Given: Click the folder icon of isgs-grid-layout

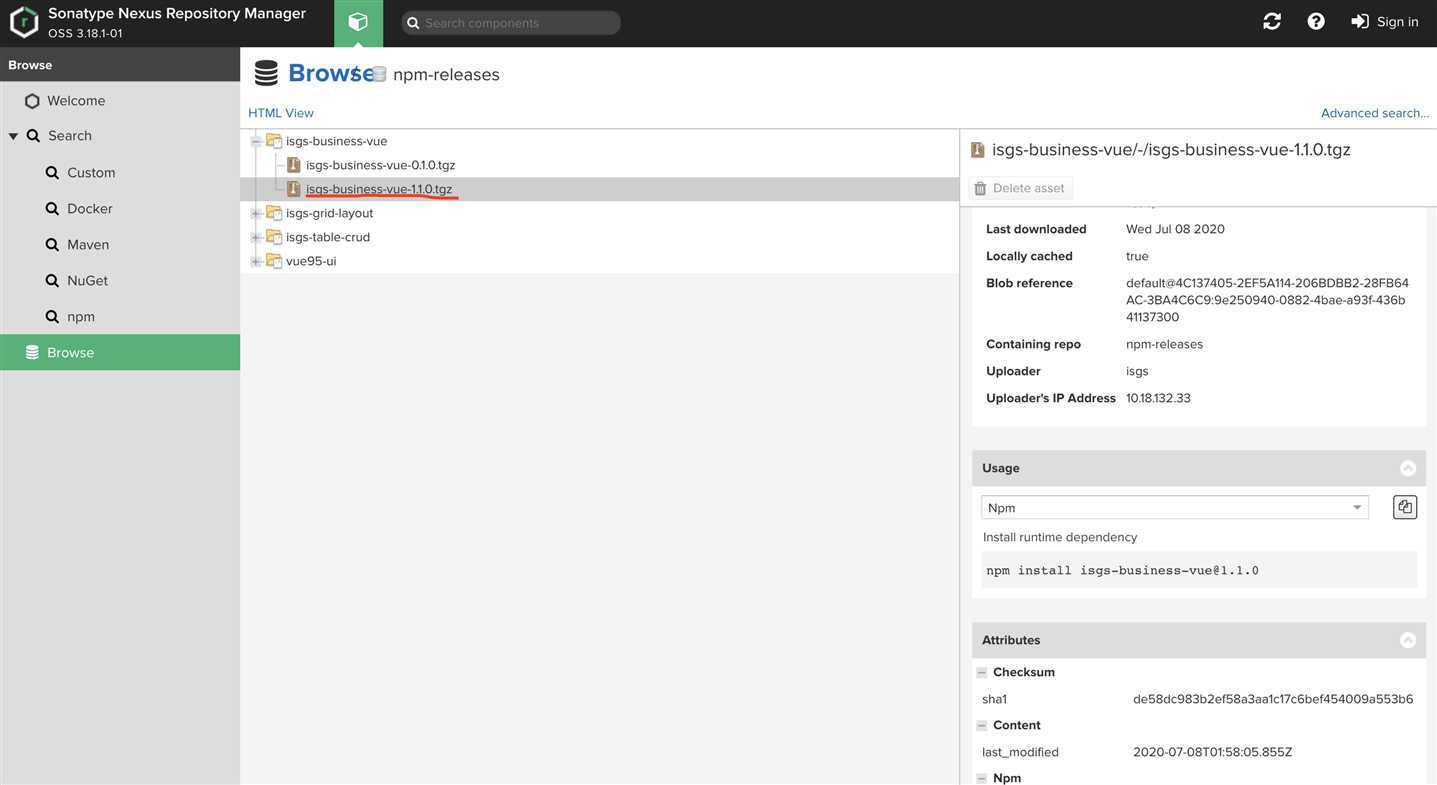Looking at the screenshot, I should coord(274,213).
